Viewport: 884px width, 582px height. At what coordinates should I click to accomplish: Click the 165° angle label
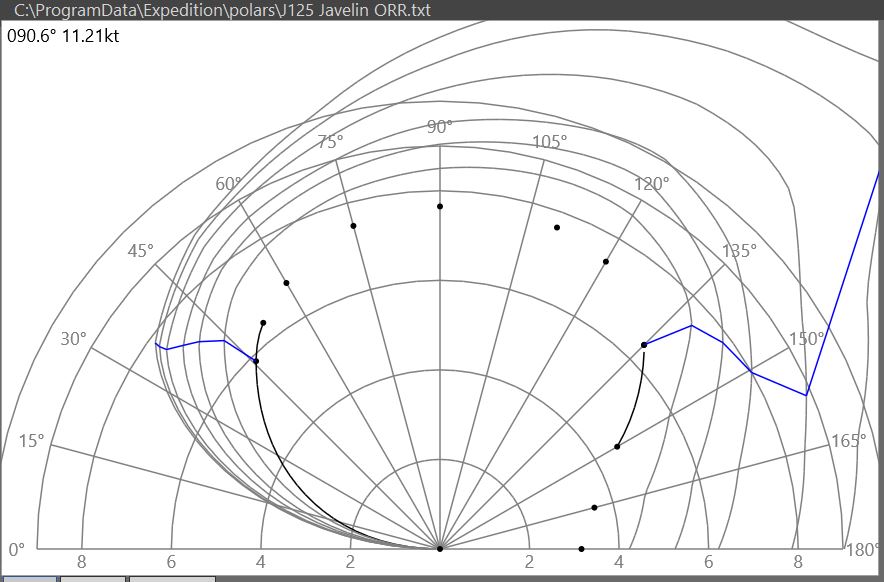click(x=848, y=441)
